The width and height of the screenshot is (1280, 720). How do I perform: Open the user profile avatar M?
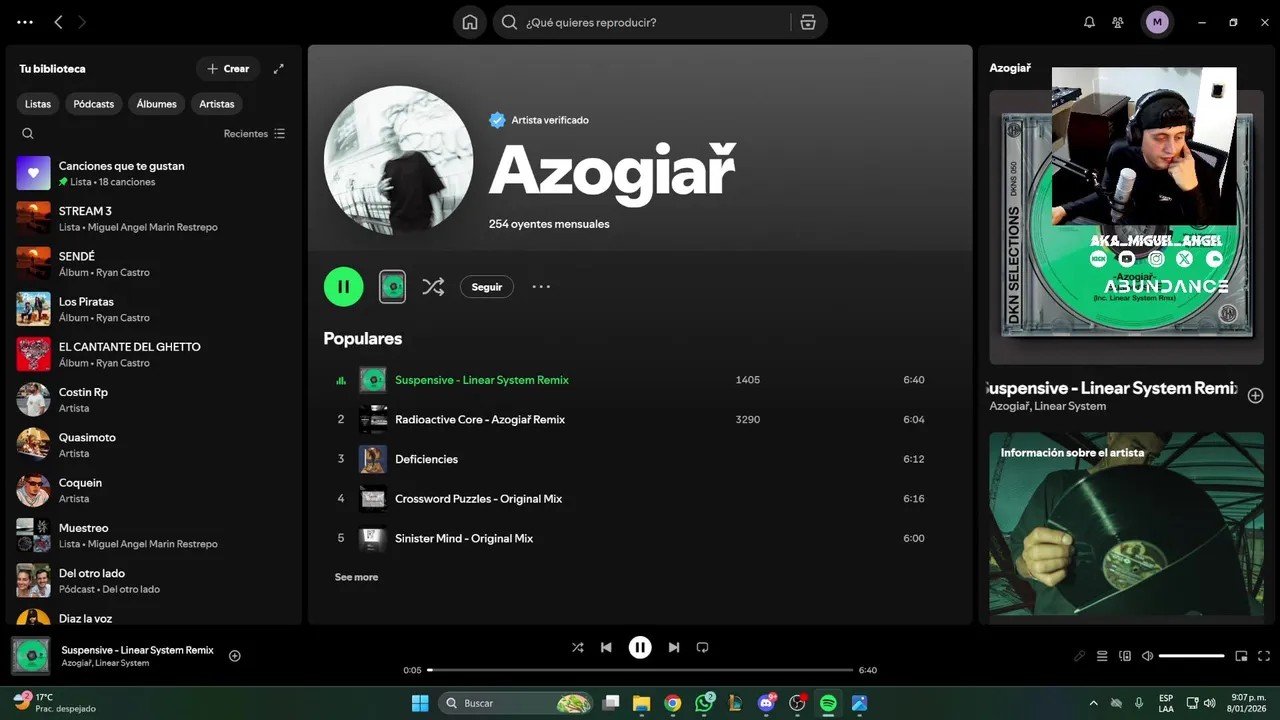1157,22
